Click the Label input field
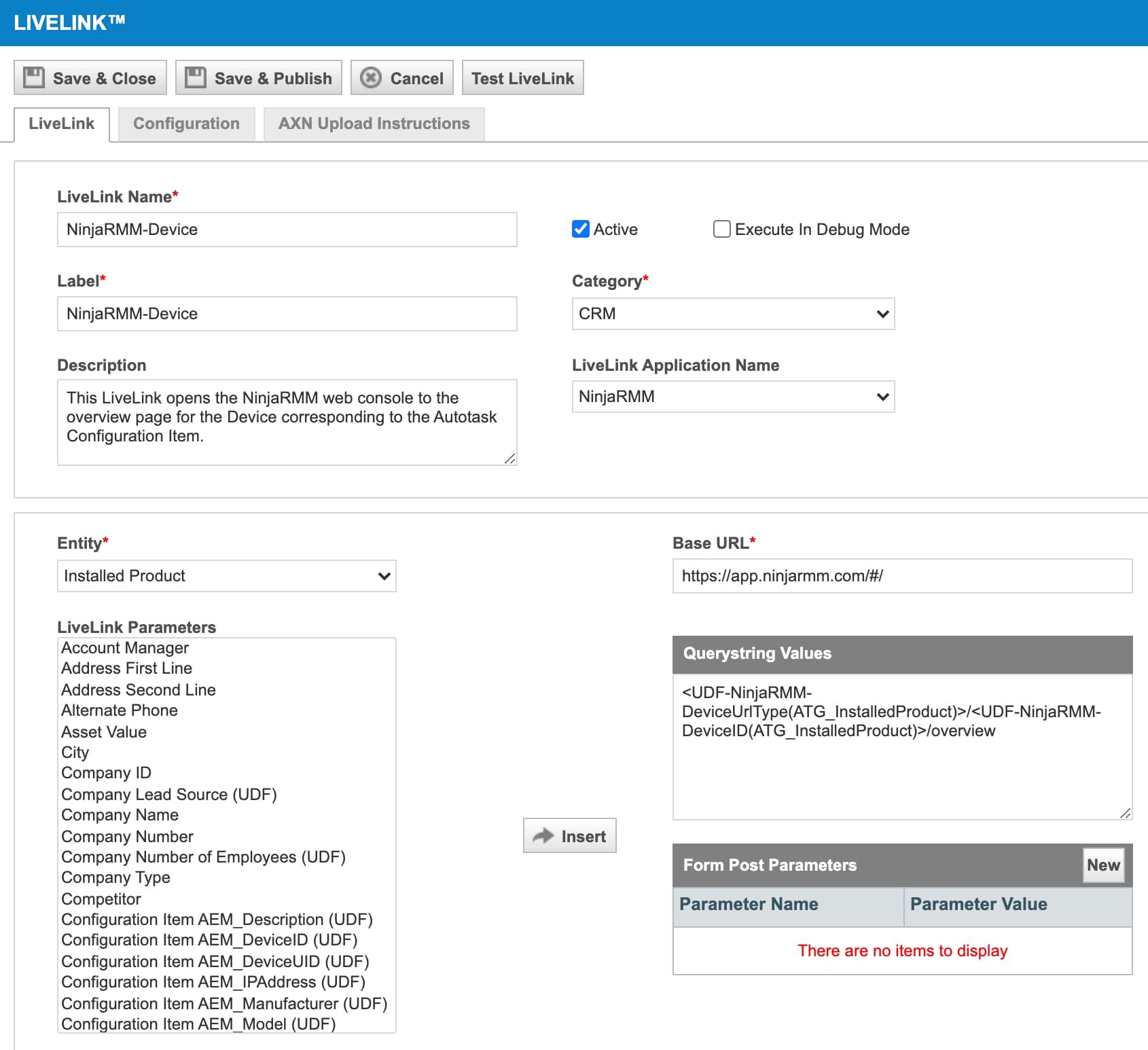Viewport: 1148px width, 1050px height. (287, 314)
